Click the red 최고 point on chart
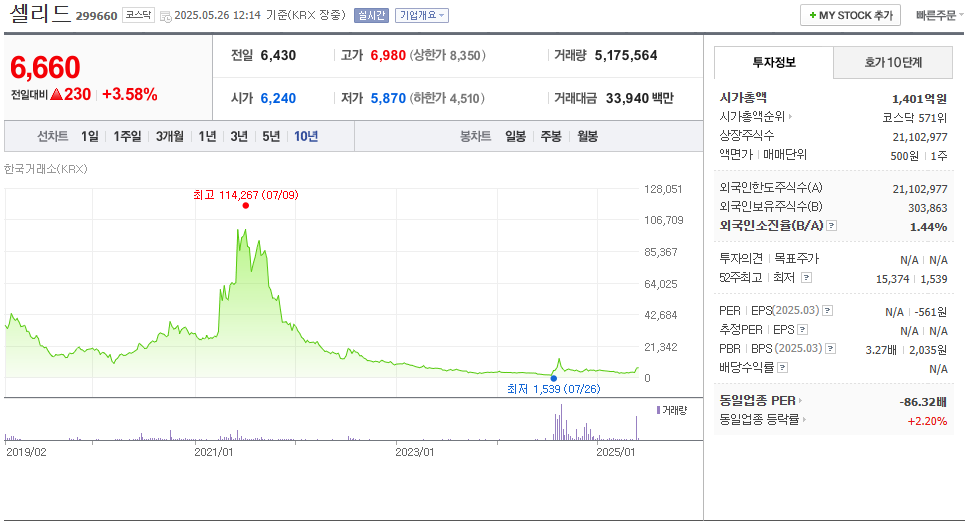967x521 pixels. 245,205
